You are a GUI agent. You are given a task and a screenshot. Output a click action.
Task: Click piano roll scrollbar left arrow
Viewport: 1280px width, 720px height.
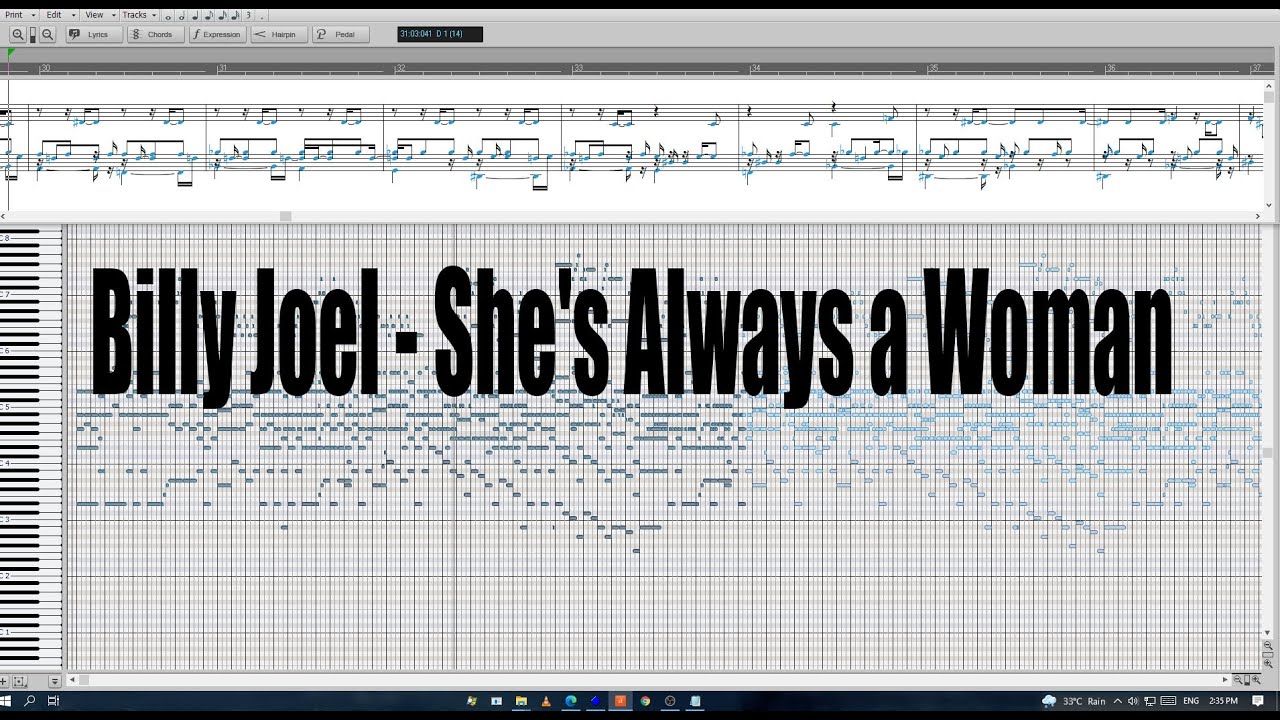point(72,680)
